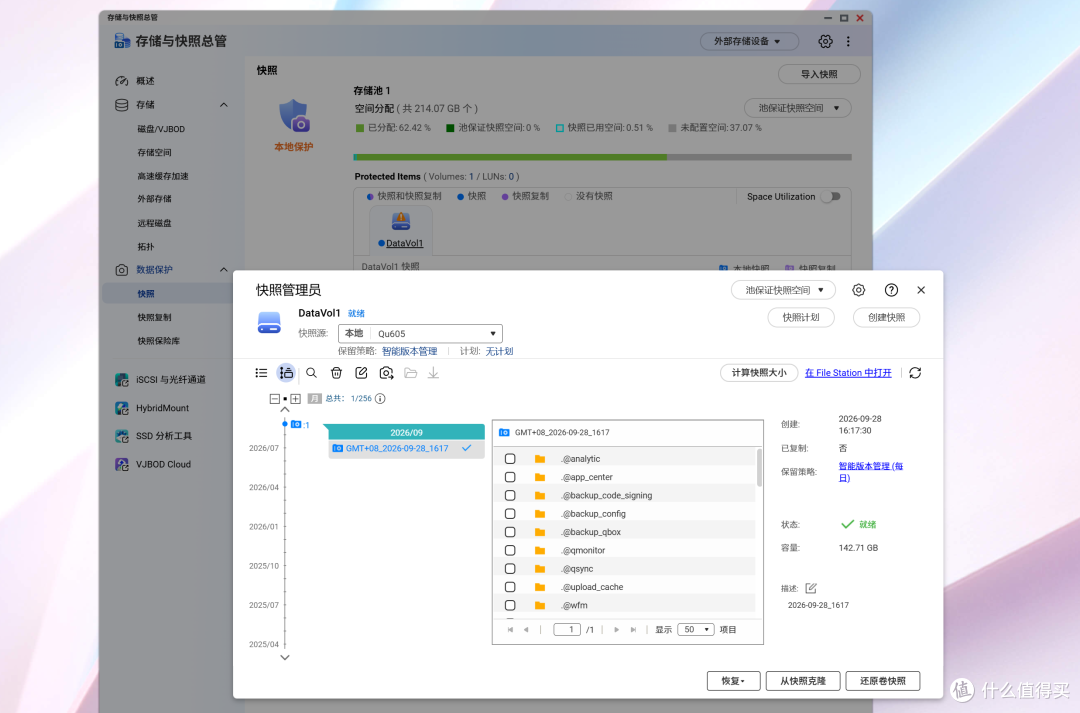
Task: Move timeline down with chevron
Action: [x=284, y=657]
